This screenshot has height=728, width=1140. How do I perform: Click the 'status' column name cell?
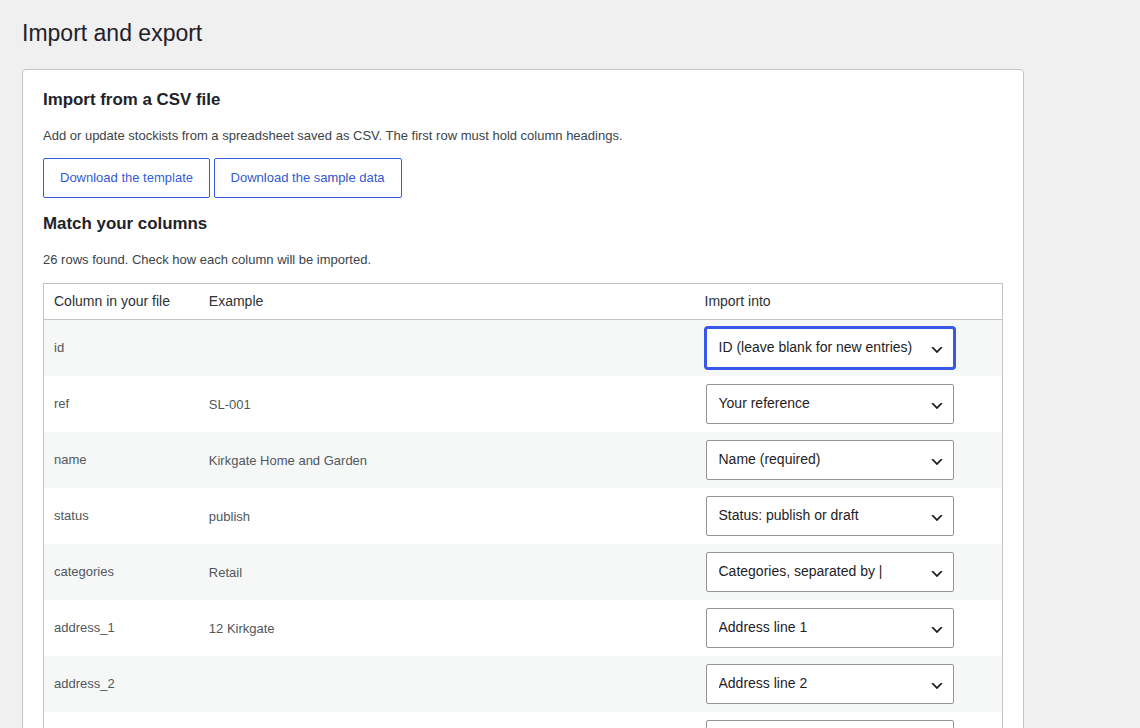pos(71,516)
